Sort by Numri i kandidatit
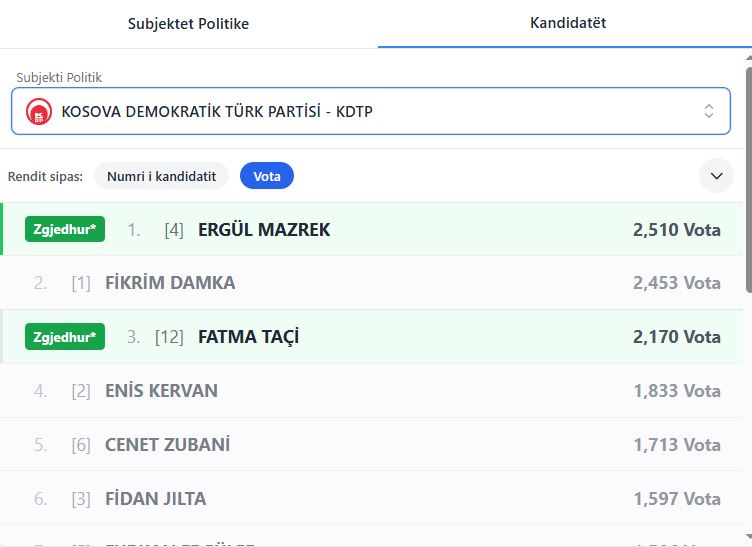Viewport: 752px width, 547px height. (x=162, y=176)
